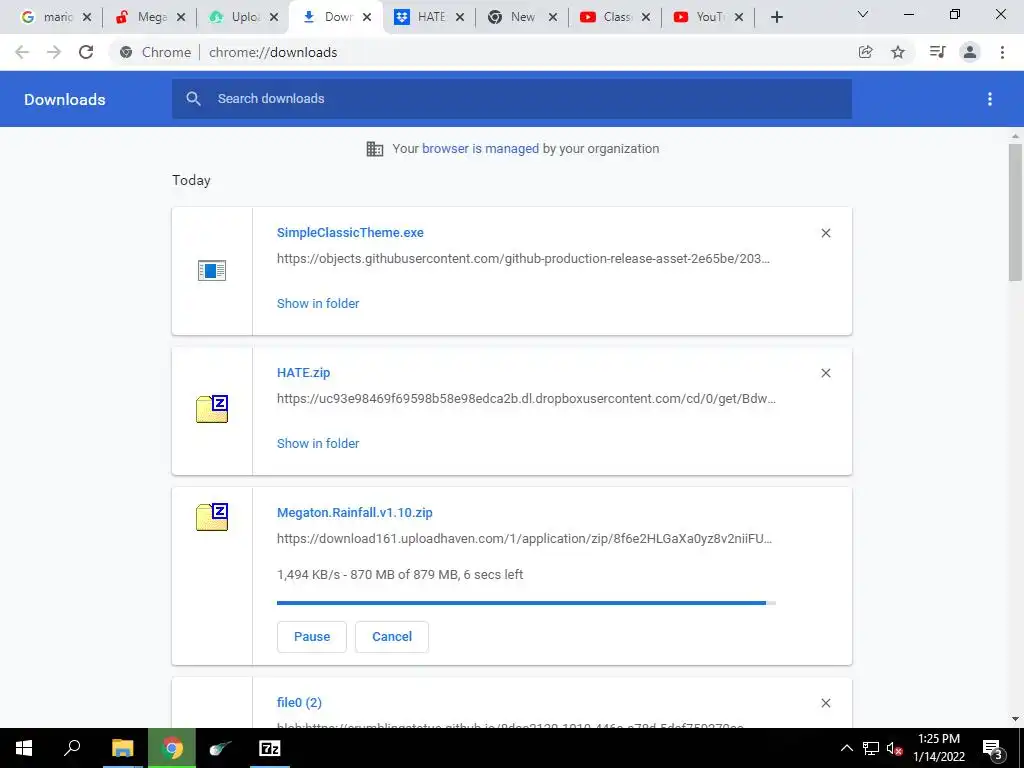Open the Downloads page more actions menu
Viewport: 1024px width, 768px height.
click(x=990, y=99)
